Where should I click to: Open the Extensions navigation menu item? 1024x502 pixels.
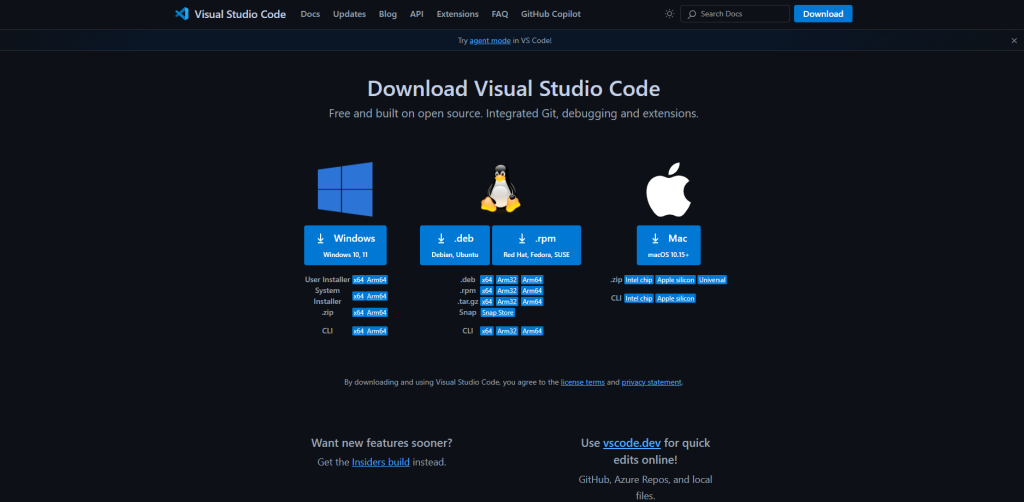pos(458,14)
